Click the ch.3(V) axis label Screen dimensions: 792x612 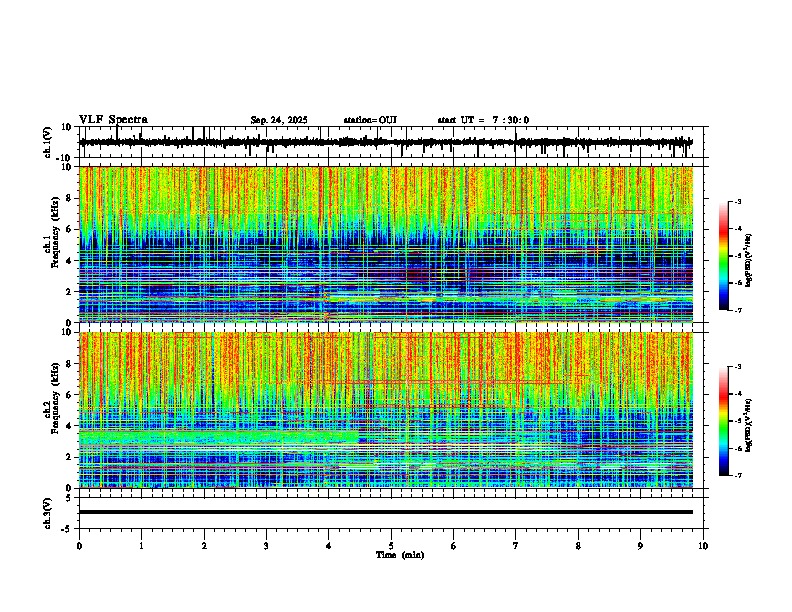pyautogui.click(x=48, y=513)
